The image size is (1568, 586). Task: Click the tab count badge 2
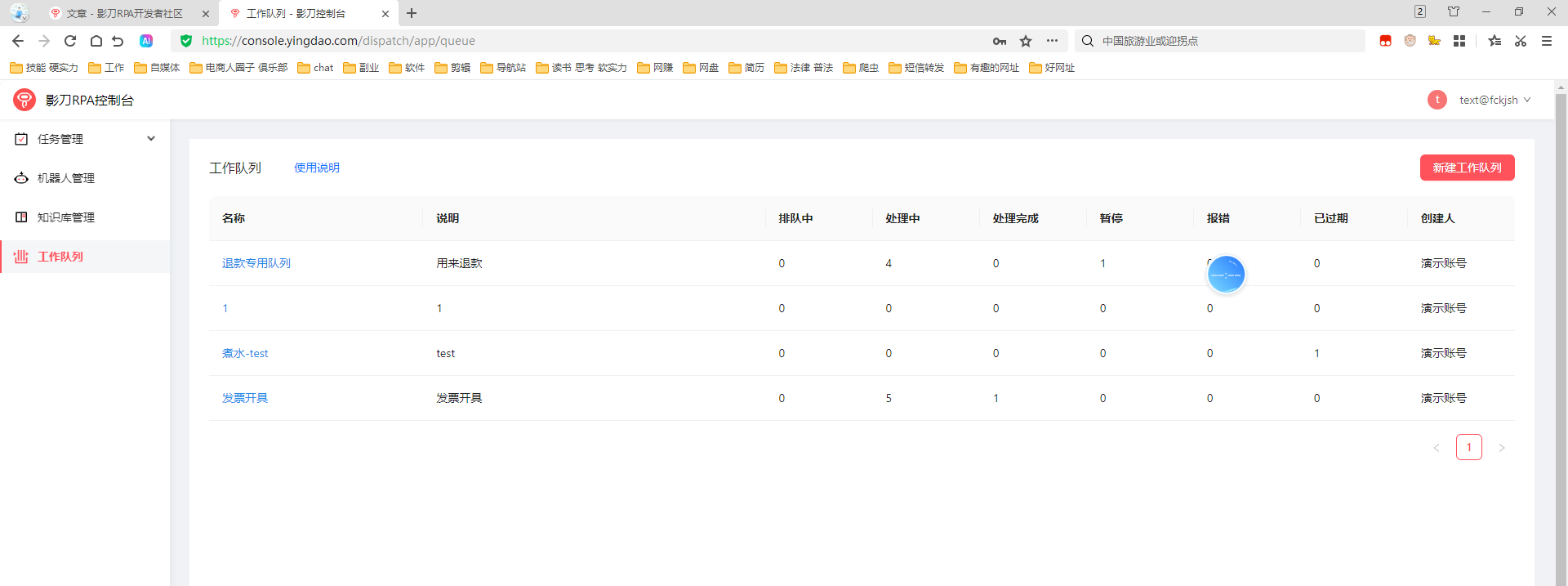pyautogui.click(x=1420, y=11)
